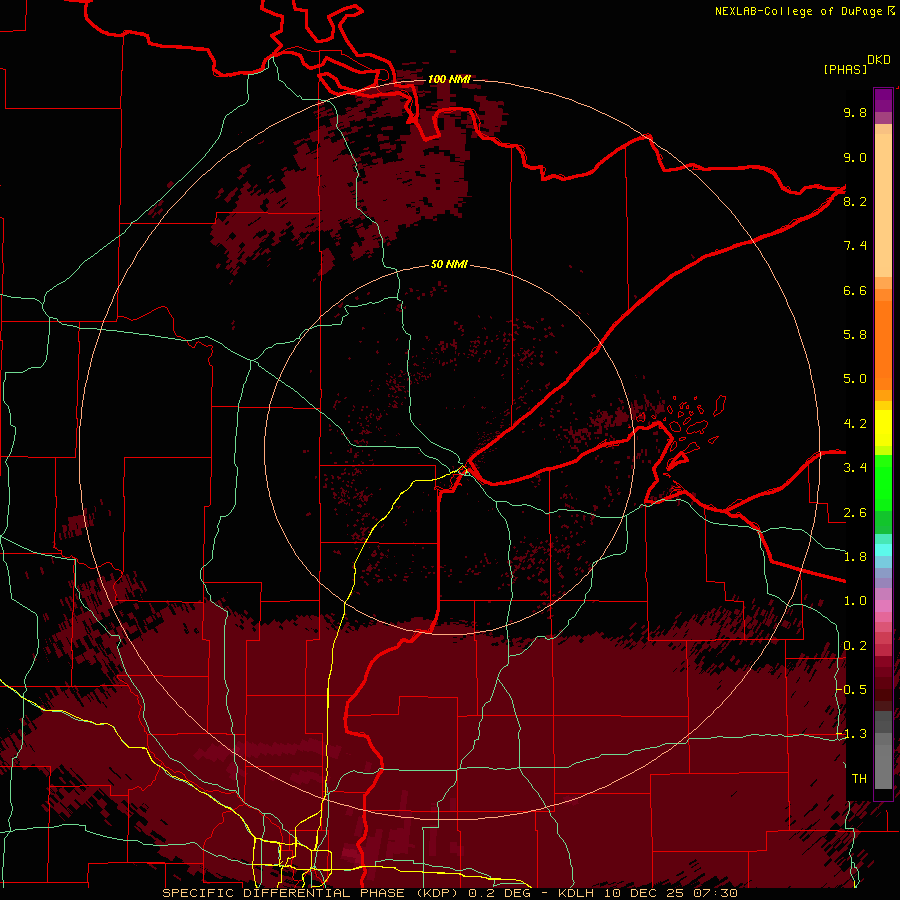
Task: Click the KDLH station ID in the caption
Action: 576,893
